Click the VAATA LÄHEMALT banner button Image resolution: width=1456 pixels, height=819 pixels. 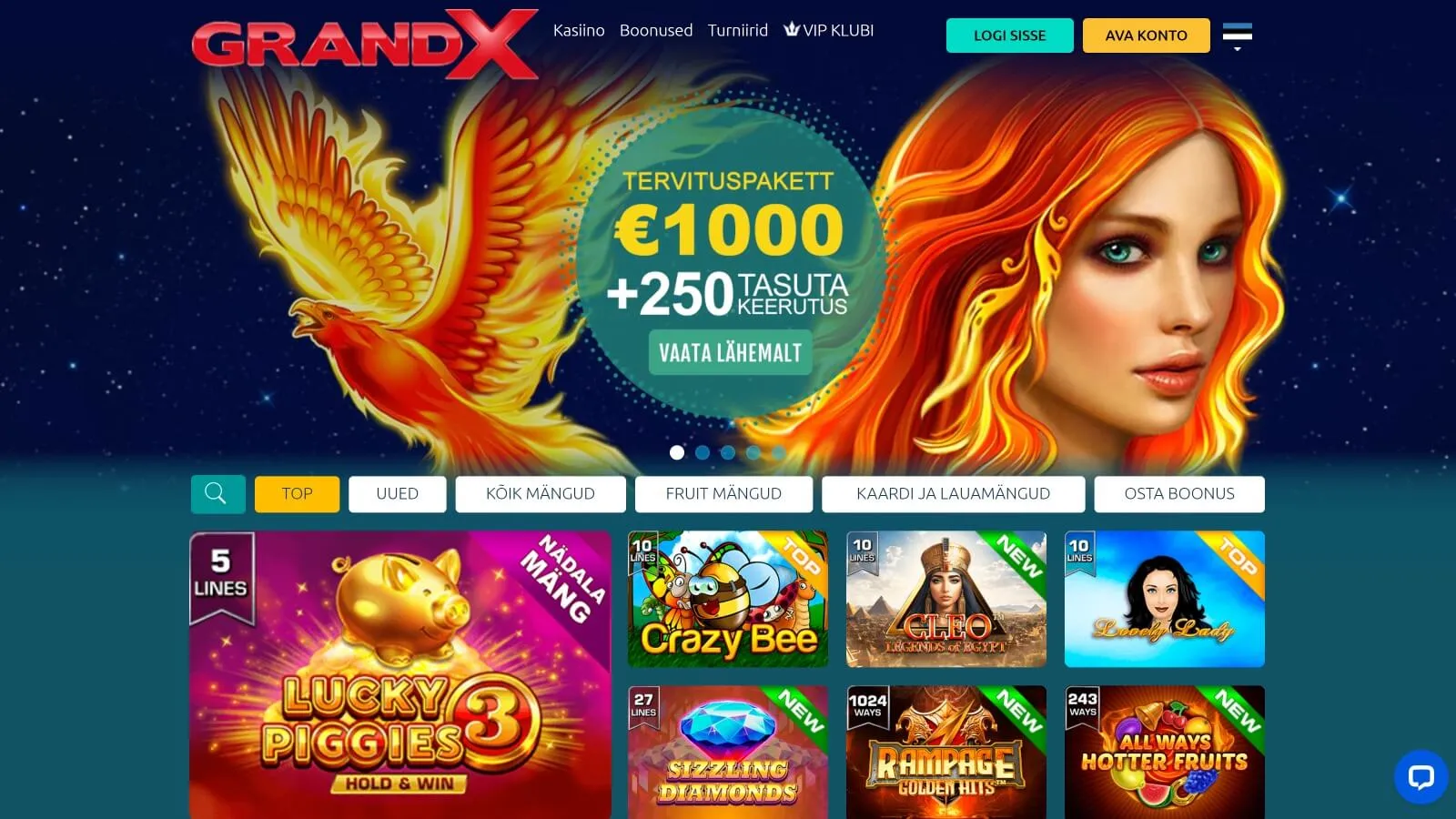tap(731, 352)
